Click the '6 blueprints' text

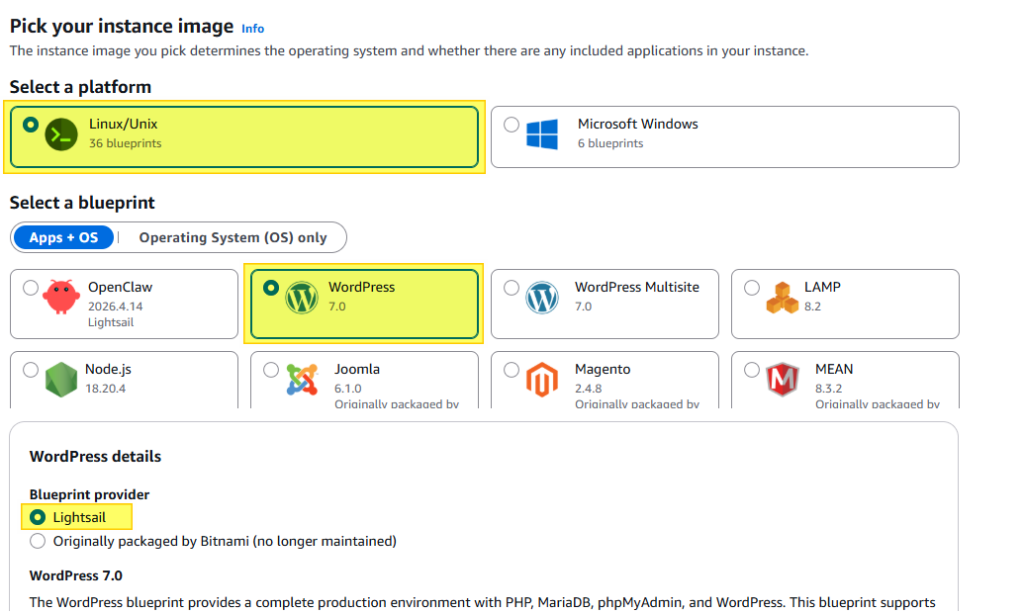coord(610,143)
